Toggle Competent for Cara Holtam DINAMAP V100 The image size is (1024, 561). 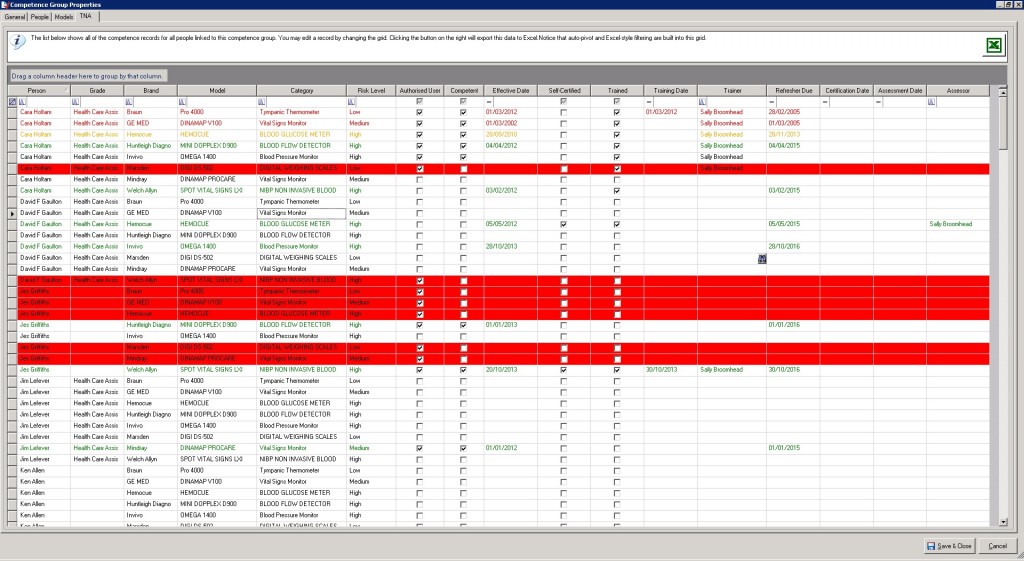tap(464, 123)
